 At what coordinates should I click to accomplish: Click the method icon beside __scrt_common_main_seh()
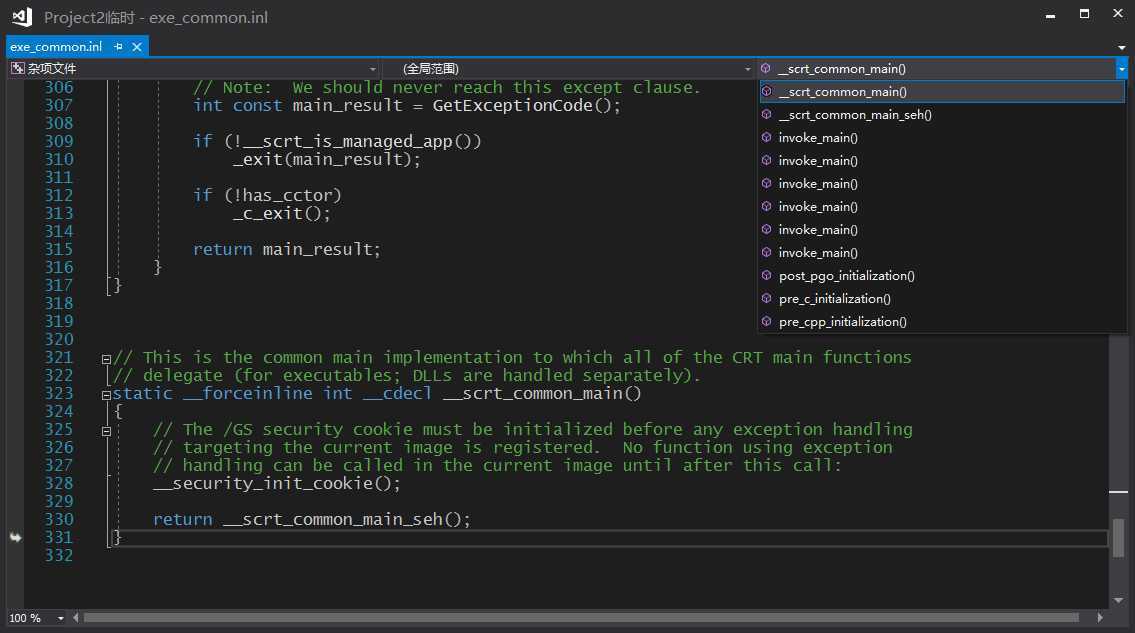pyautogui.click(x=767, y=114)
